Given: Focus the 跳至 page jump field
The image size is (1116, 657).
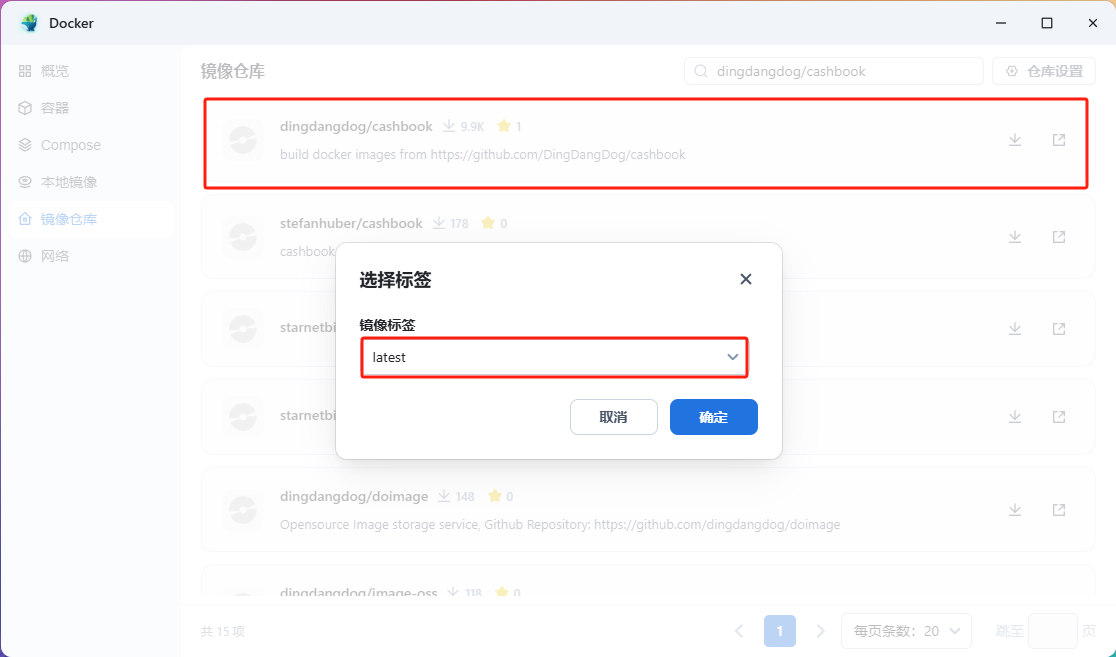Looking at the screenshot, I should tap(1053, 631).
